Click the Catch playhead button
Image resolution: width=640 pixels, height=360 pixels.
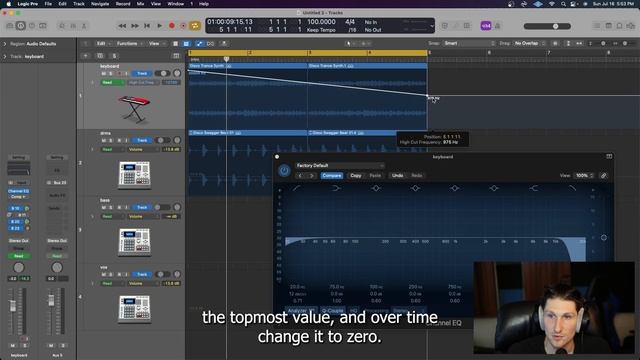pyautogui.click(x=224, y=43)
